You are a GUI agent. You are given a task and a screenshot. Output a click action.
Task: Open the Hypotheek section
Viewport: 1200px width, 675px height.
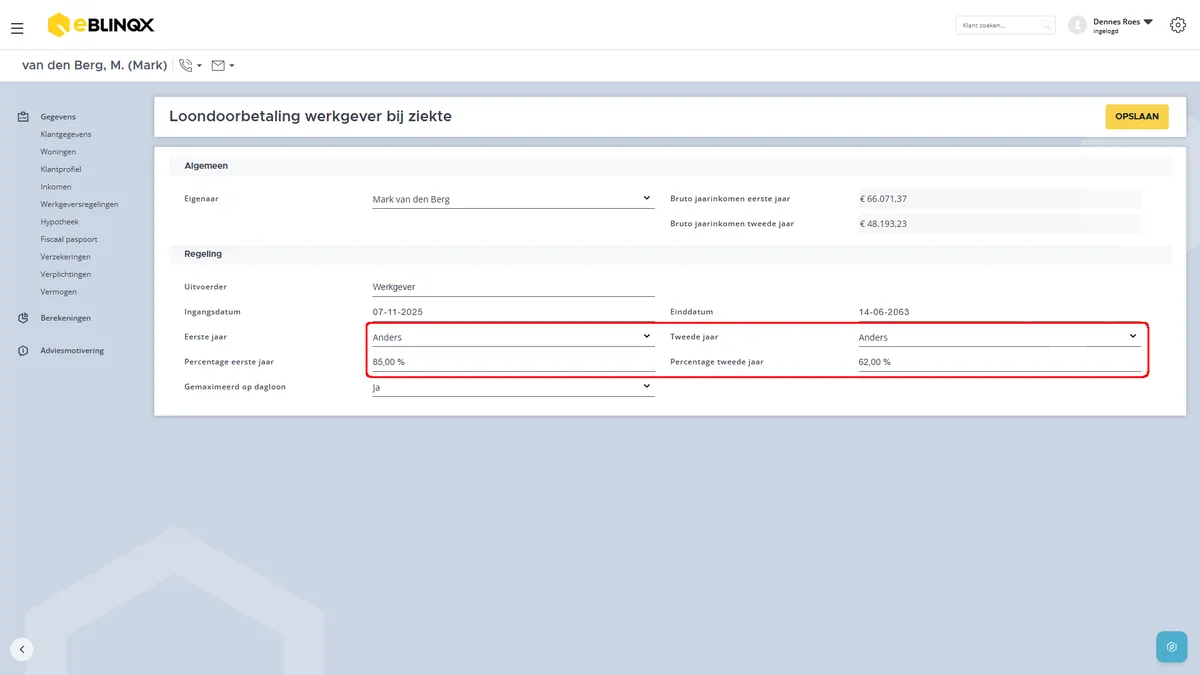[x=59, y=222]
